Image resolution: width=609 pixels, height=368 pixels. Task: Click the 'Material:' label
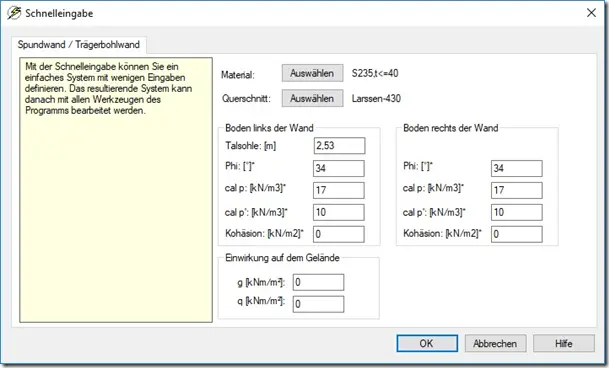[x=238, y=75]
